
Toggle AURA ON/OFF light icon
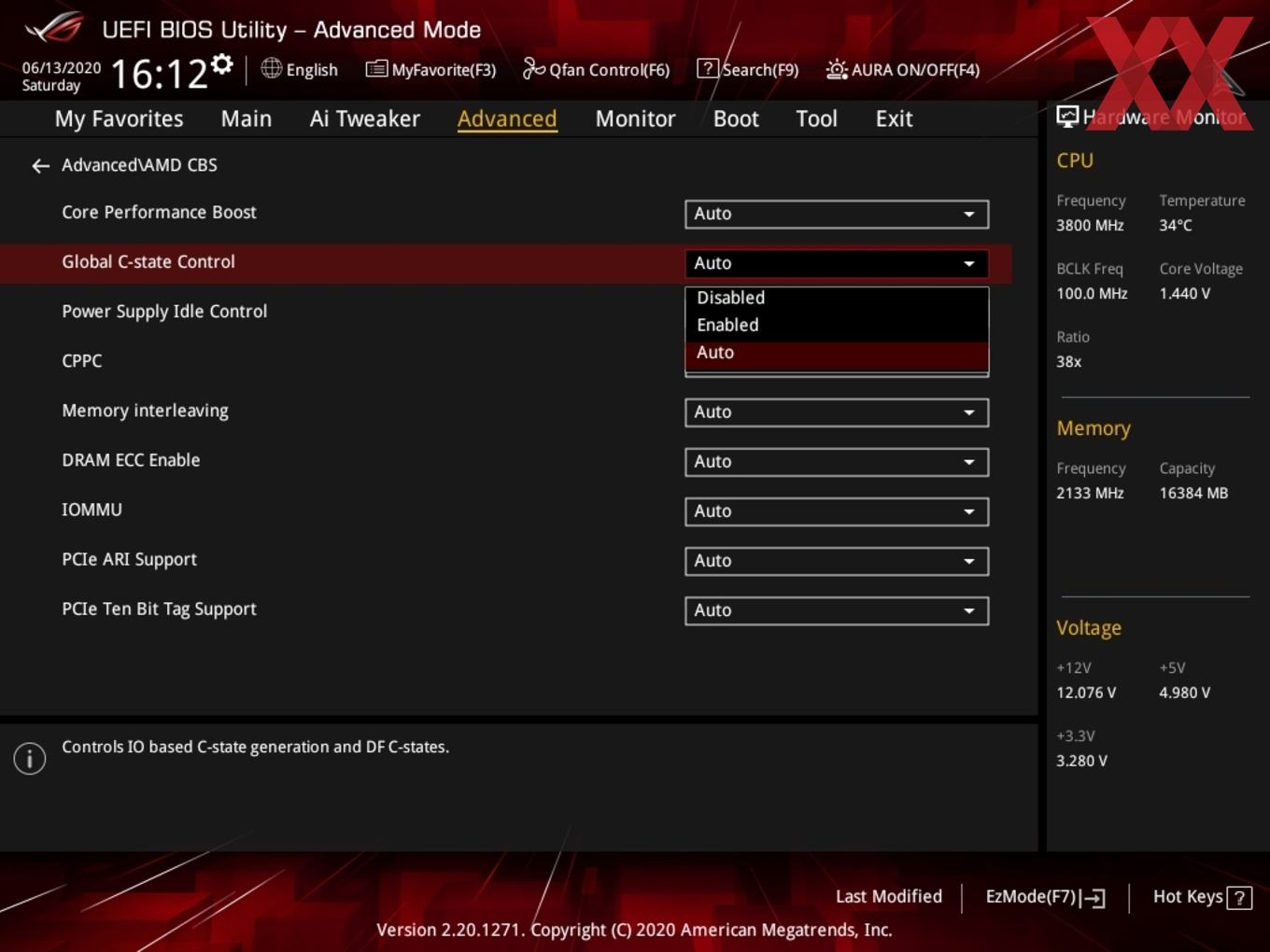tap(837, 69)
